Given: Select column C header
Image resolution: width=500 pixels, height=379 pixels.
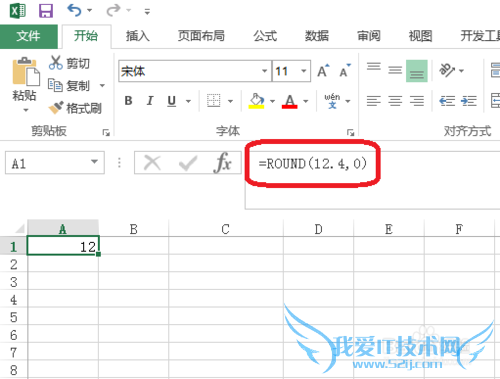Looking at the screenshot, I should pos(226,229).
